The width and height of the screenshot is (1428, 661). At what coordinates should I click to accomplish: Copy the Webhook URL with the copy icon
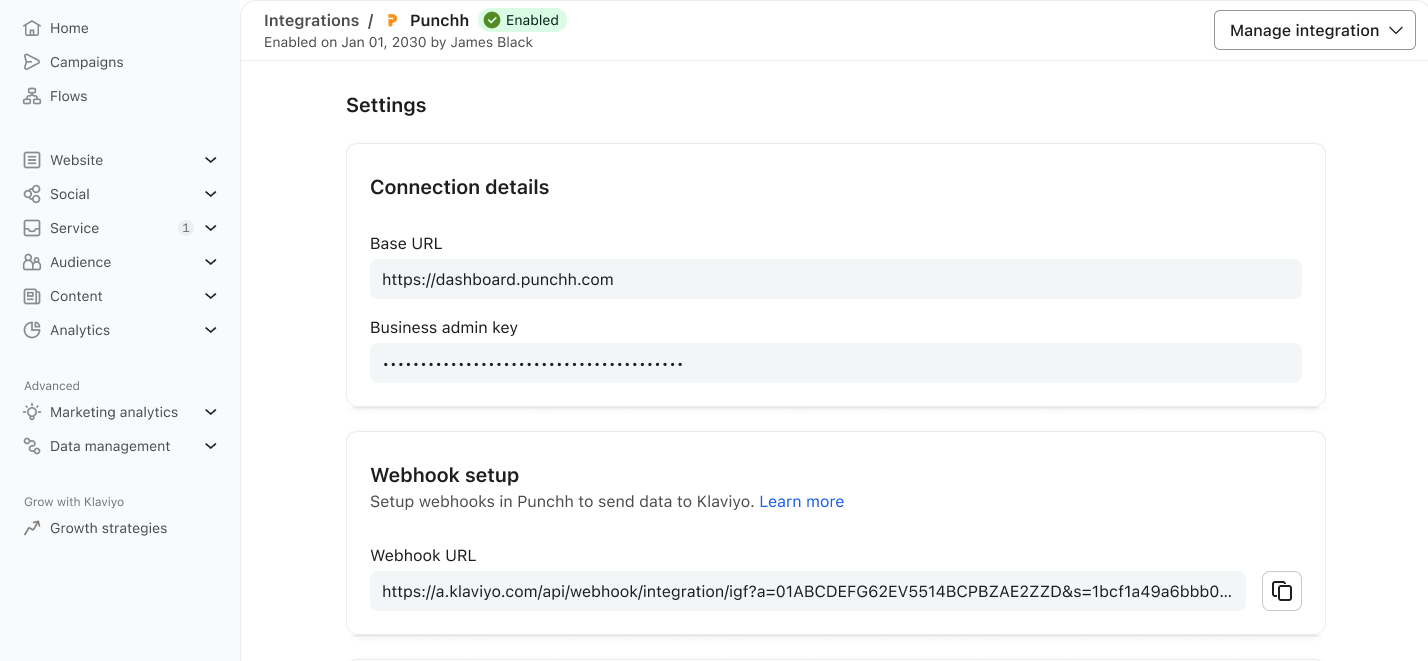point(1282,591)
